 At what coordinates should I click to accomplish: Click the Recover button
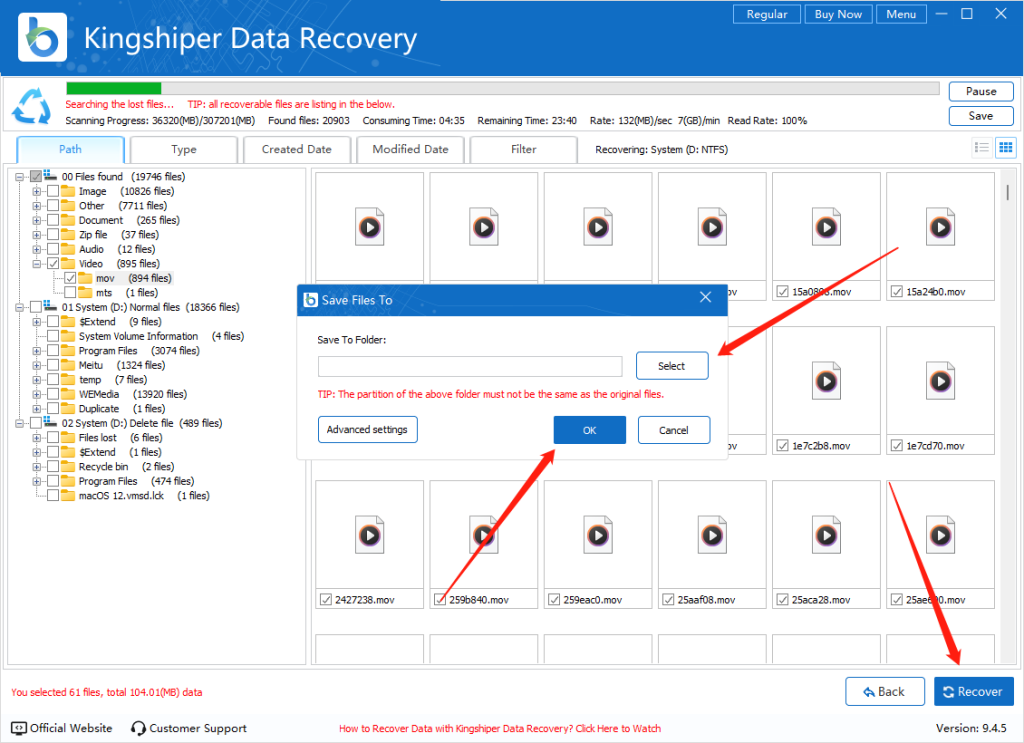pos(973,691)
